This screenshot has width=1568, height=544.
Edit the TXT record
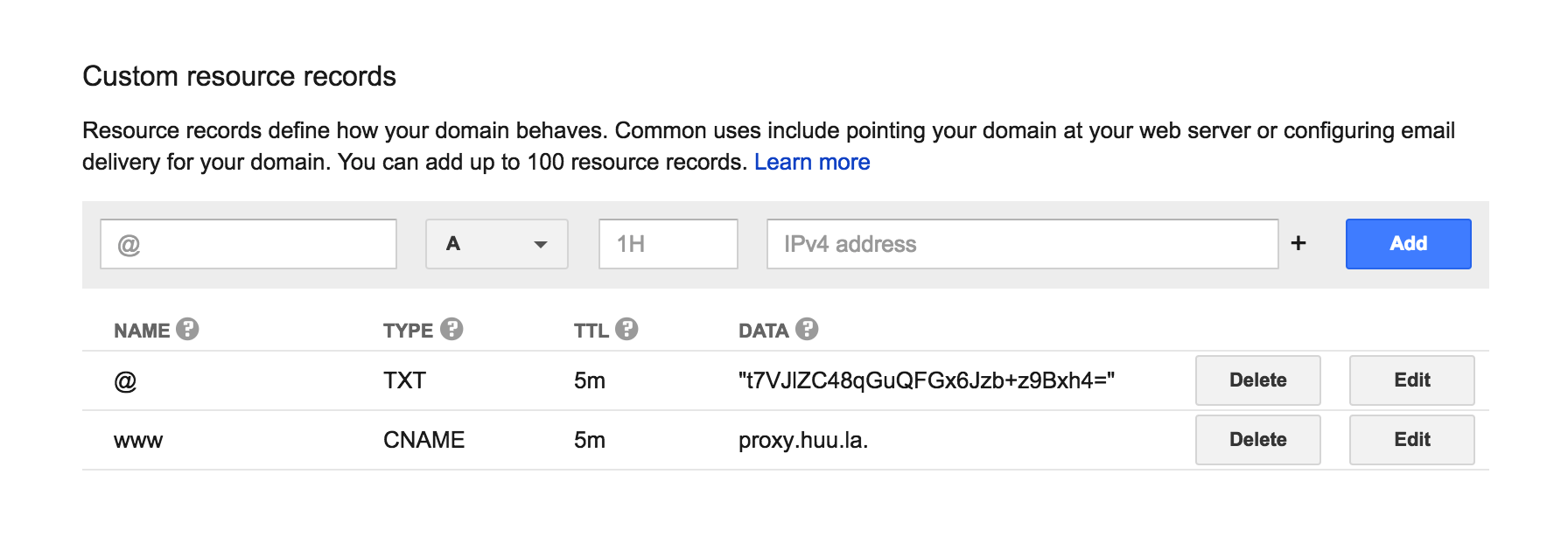[x=1411, y=380]
